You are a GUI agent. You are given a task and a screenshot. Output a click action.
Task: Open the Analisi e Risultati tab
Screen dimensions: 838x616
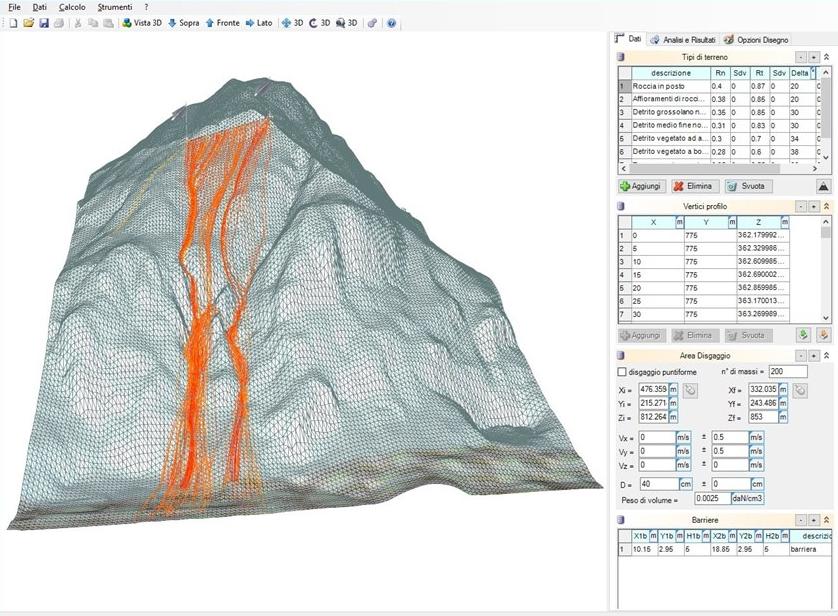[682, 39]
